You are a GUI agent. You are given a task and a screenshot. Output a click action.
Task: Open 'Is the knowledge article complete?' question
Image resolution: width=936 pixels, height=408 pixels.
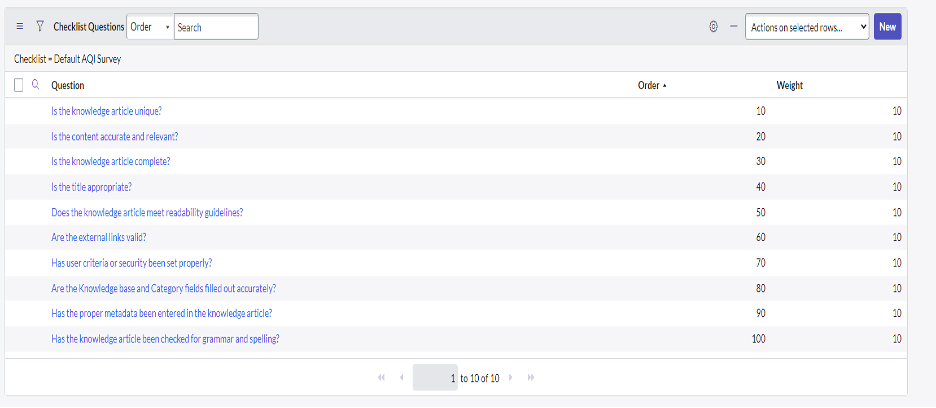pos(111,161)
